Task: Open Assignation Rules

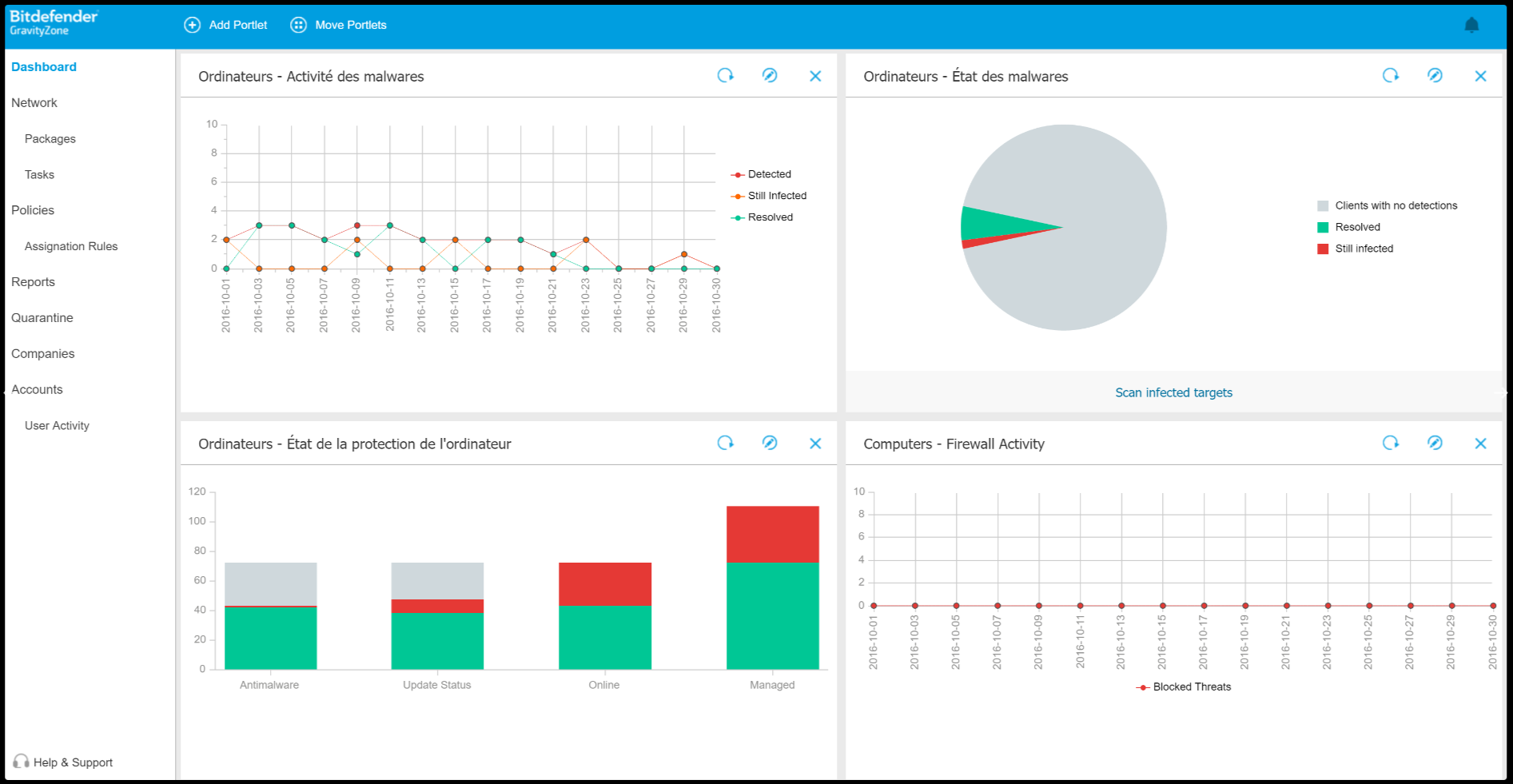Action: pos(71,246)
